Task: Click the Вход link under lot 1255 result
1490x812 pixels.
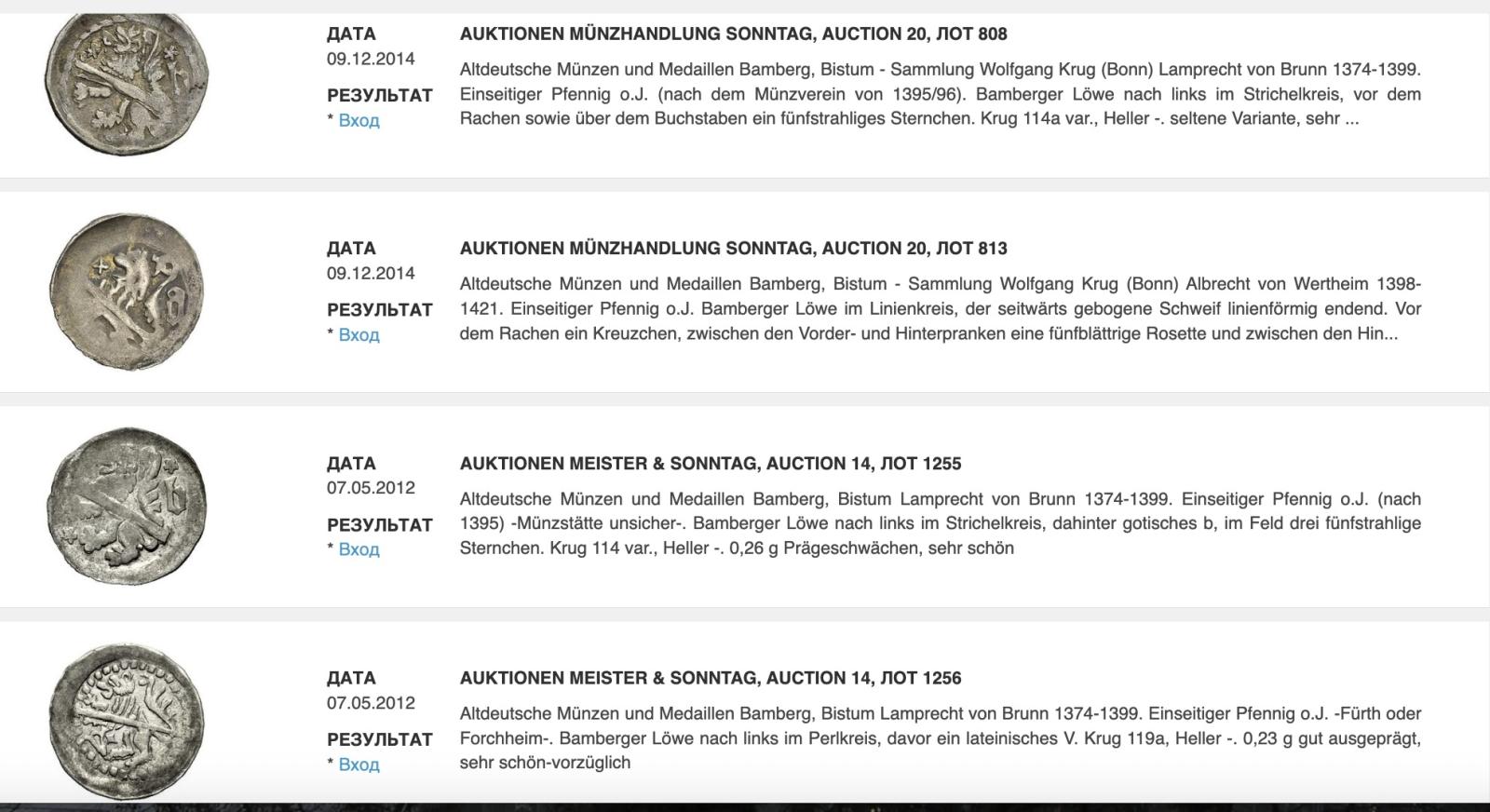Action: 359,549
